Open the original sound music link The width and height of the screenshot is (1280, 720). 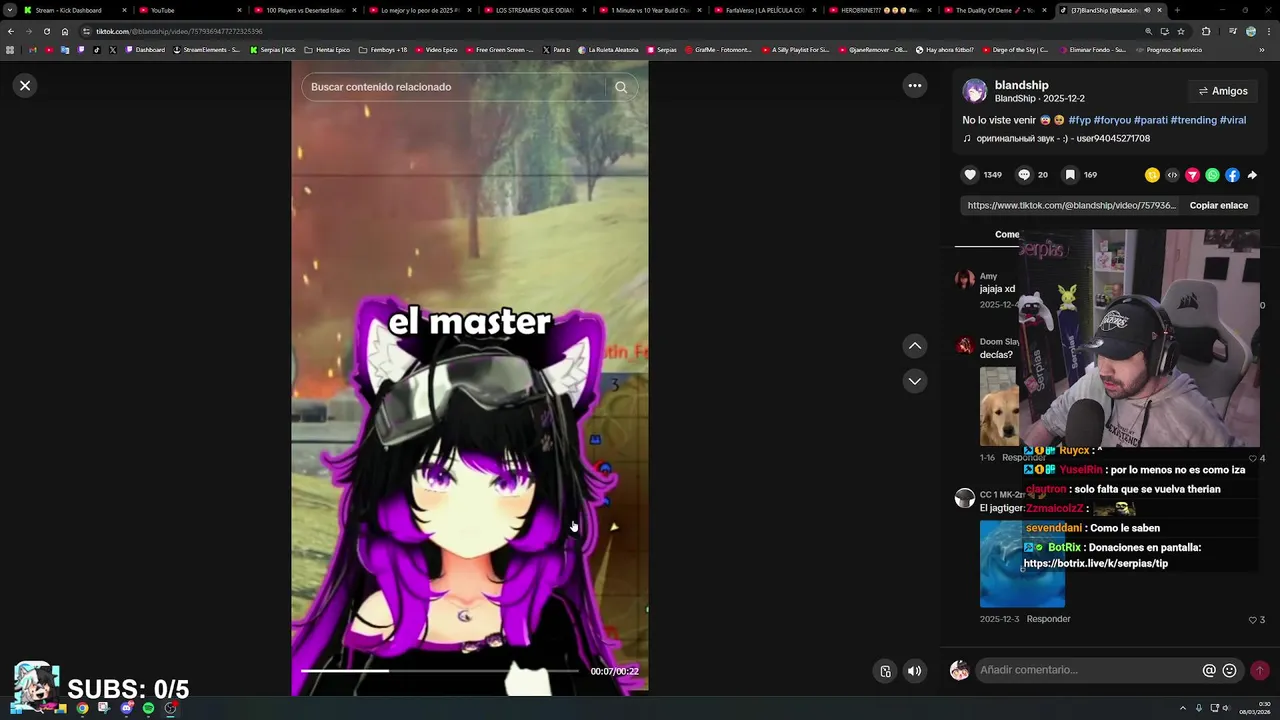[x=1056, y=139]
